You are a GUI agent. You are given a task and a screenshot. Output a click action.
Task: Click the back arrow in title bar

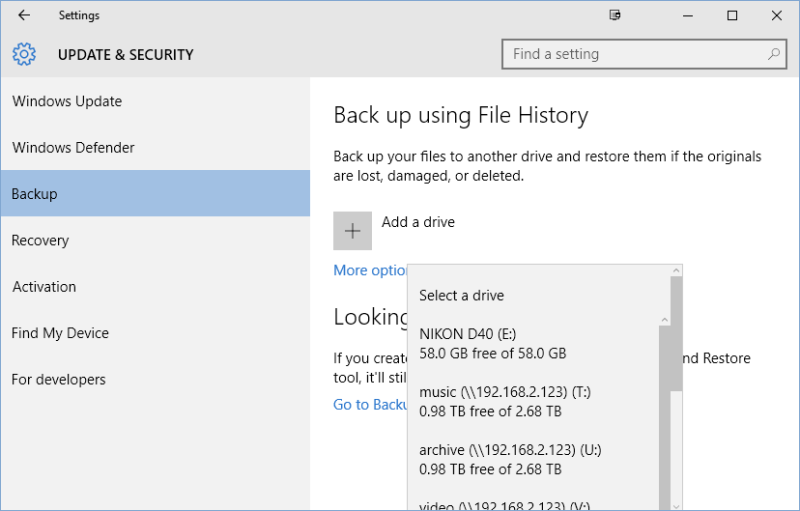point(24,16)
